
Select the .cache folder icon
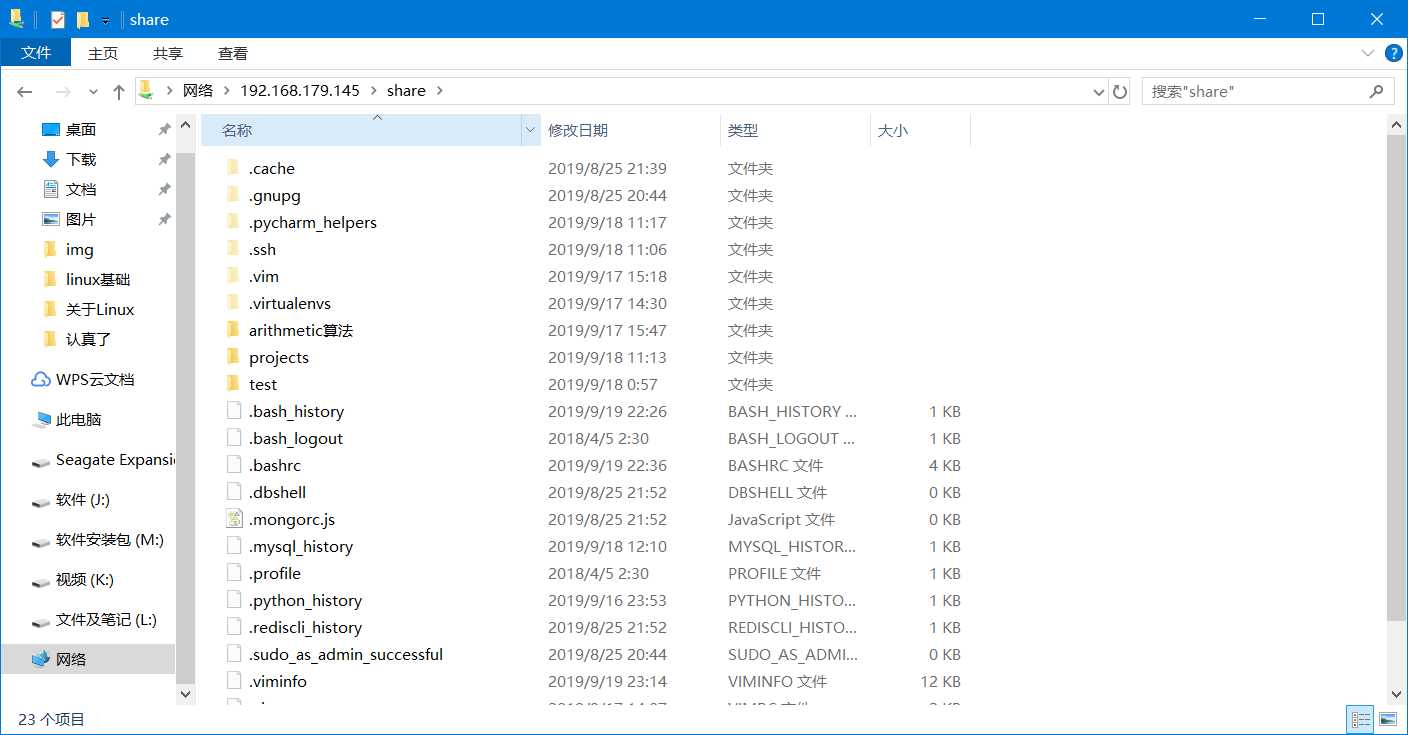coord(233,168)
